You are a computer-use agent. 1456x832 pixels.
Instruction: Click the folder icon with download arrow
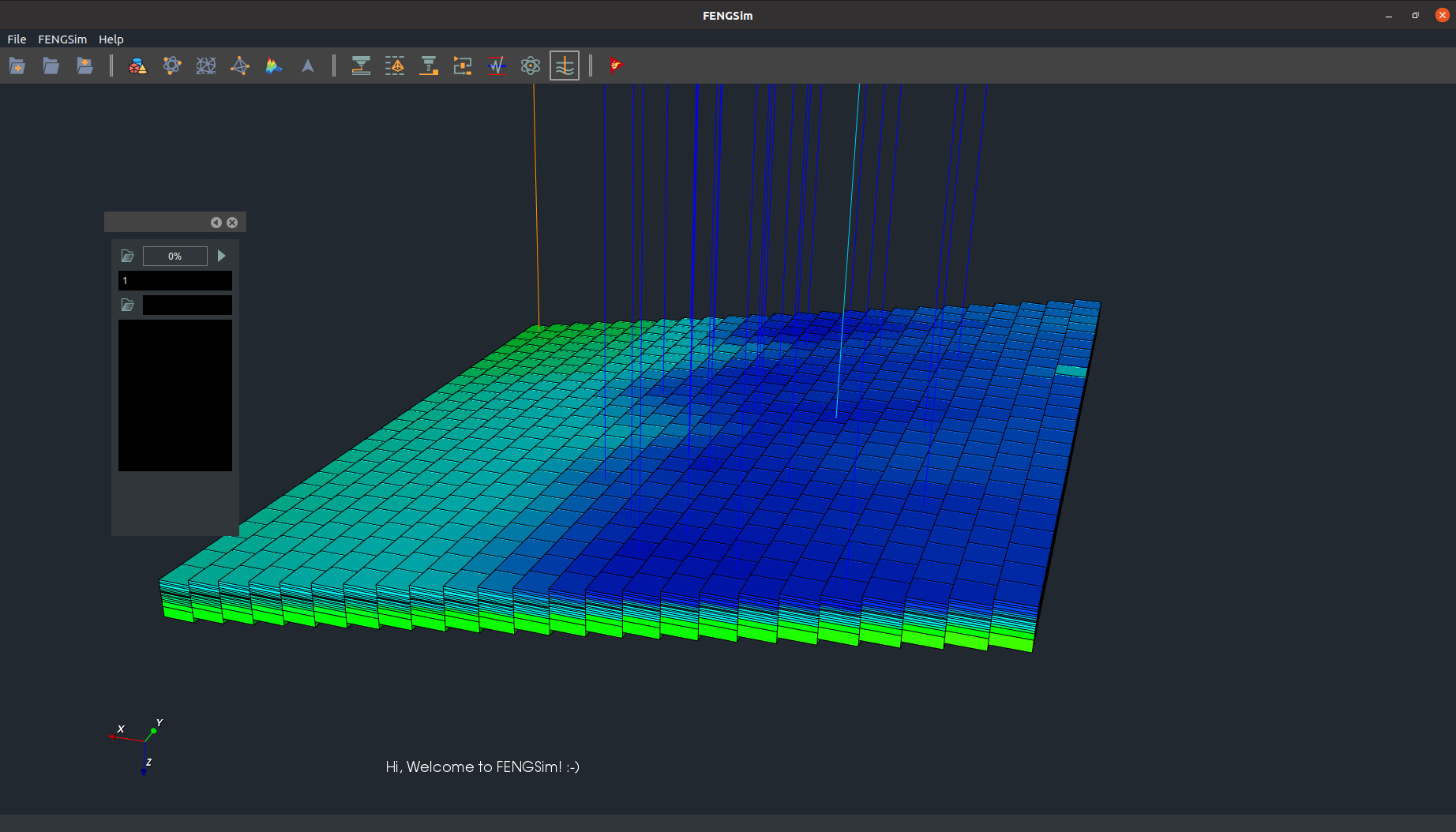click(85, 66)
